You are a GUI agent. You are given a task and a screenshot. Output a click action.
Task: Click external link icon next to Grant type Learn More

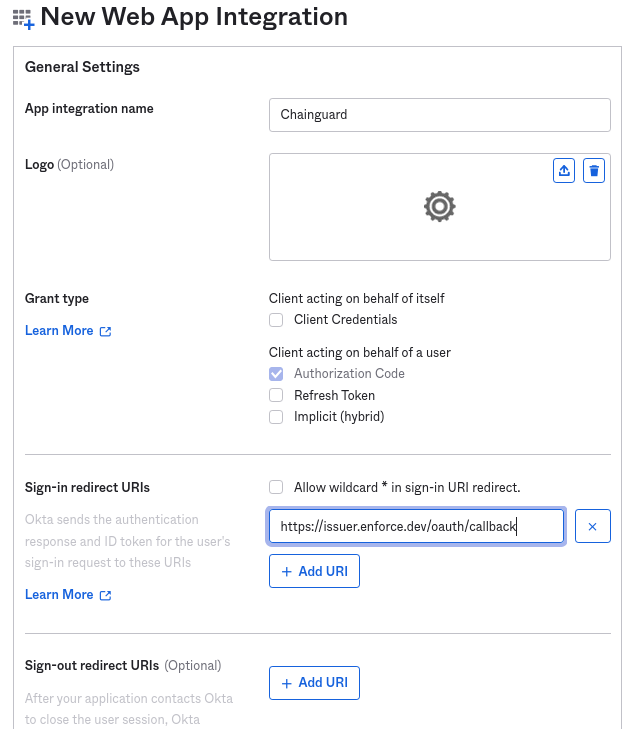pyautogui.click(x=106, y=331)
